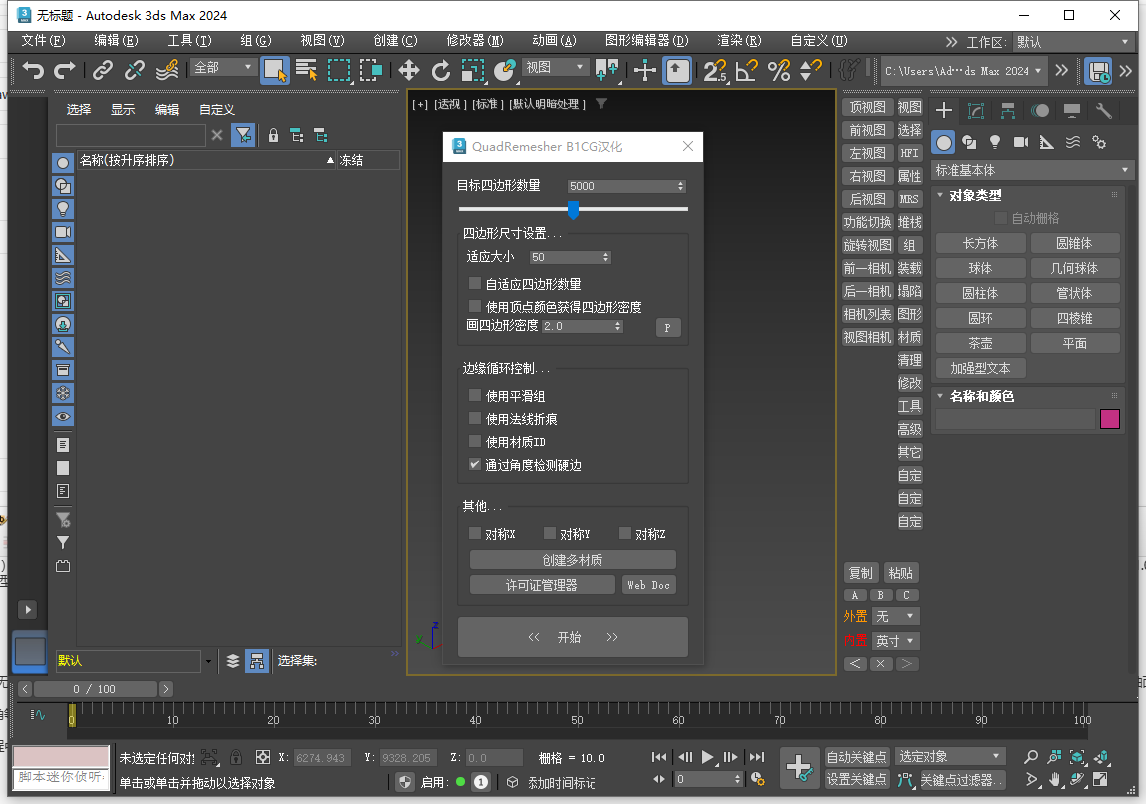Toggle the Angle Snap icon
The width and height of the screenshot is (1146, 804).
[x=746, y=71]
